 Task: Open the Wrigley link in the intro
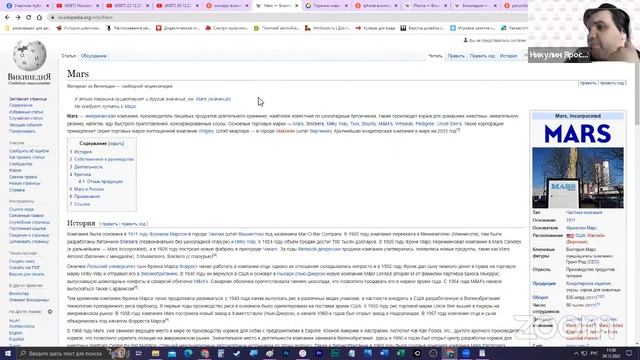click(206, 131)
